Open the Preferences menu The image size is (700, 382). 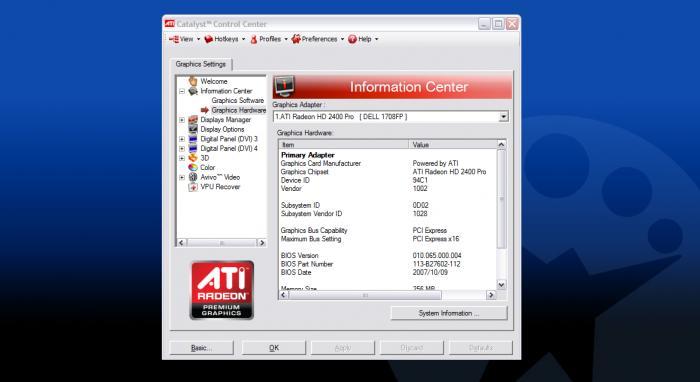point(318,39)
